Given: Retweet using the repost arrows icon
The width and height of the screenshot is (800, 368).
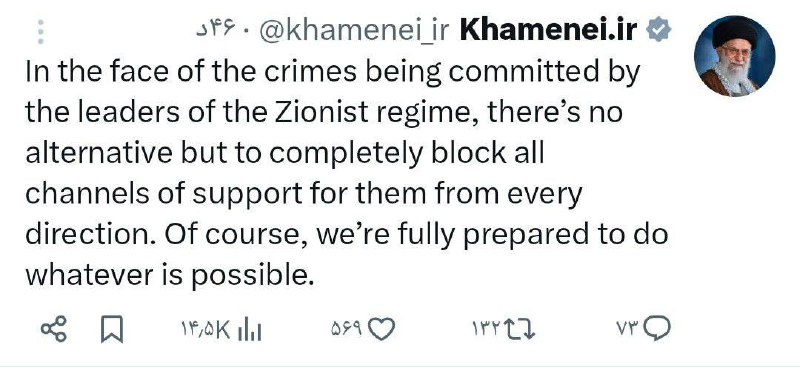Looking at the screenshot, I should (520, 329).
